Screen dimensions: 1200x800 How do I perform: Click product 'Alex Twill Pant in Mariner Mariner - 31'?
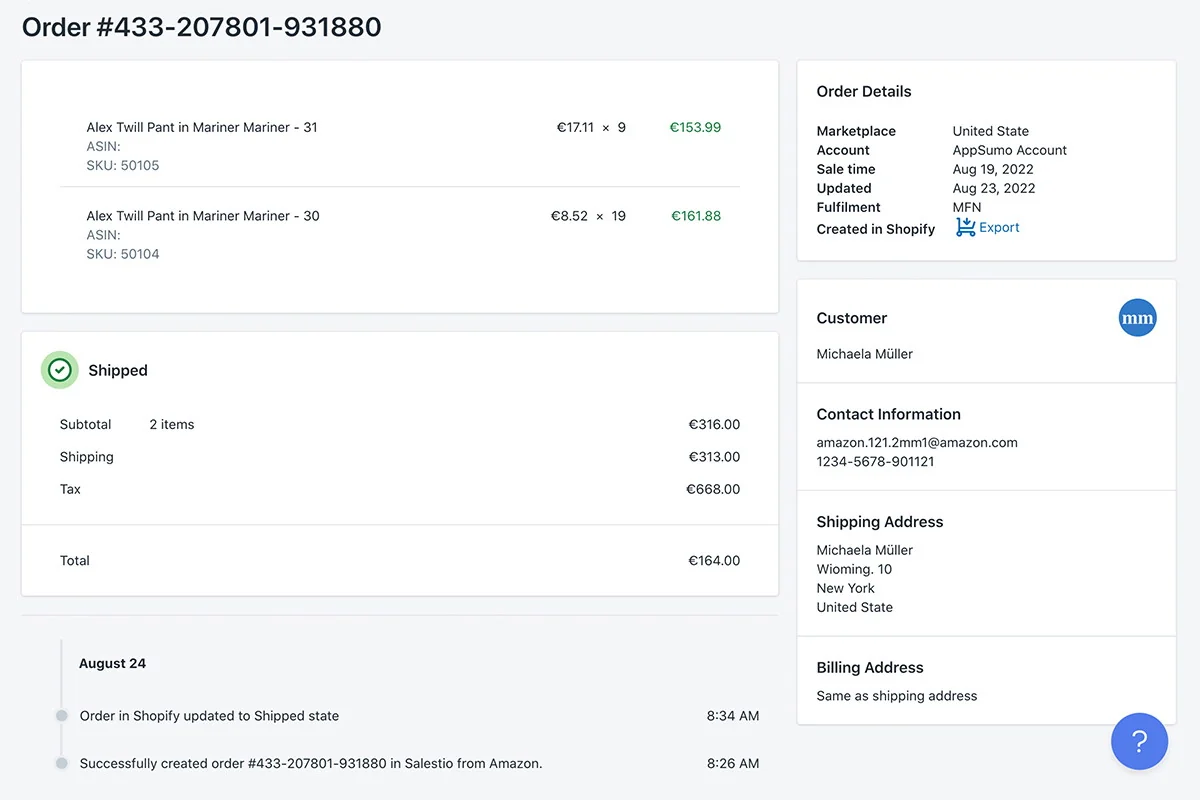pyautogui.click(x=202, y=127)
